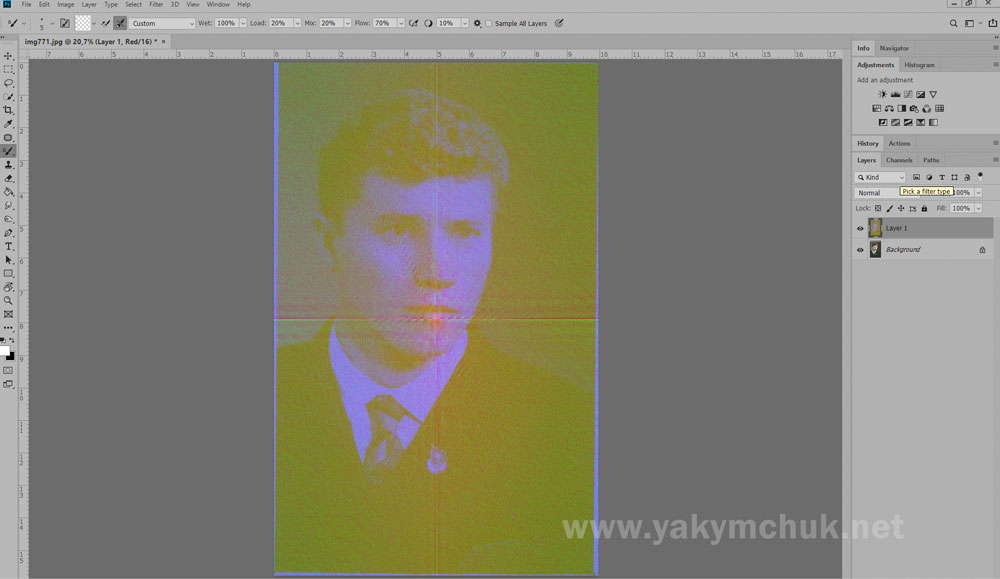Expand Wet percentage dropdown
Viewport: 1000px width, 579px height.
click(x=242, y=24)
